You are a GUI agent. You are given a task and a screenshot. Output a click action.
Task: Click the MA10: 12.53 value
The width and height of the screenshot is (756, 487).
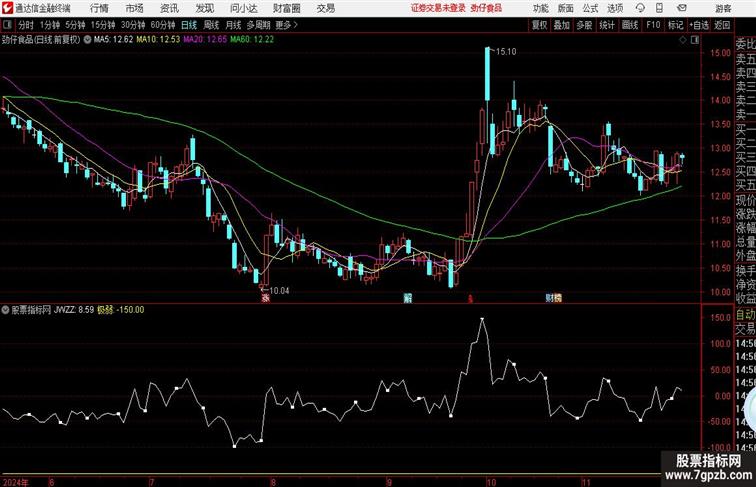click(x=158, y=40)
